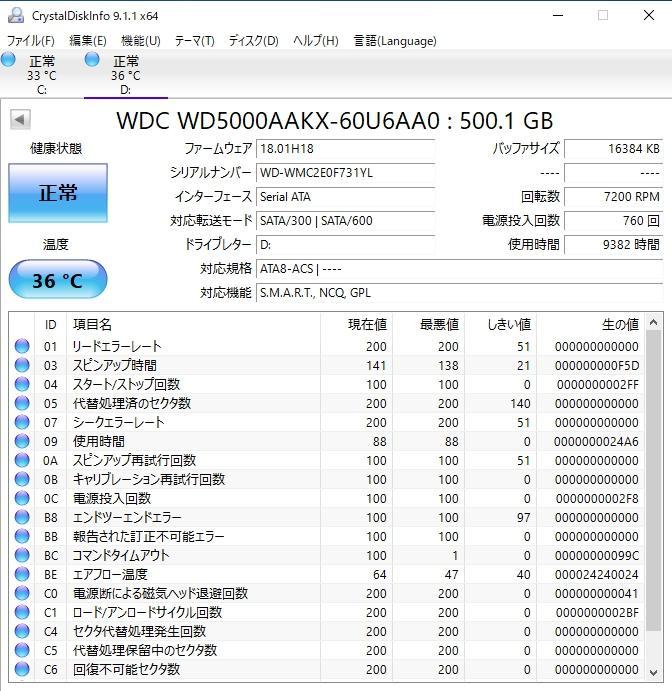
Task: Click the transfer mode field SATA/300 | SATA/600
Action: tap(345, 220)
